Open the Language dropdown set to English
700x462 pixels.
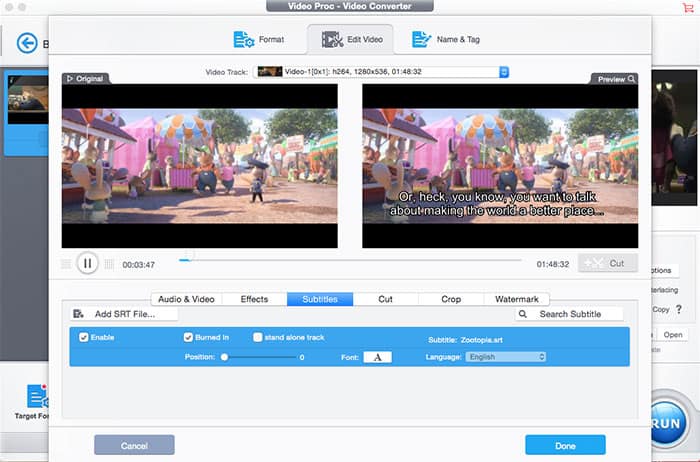point(505,357)
